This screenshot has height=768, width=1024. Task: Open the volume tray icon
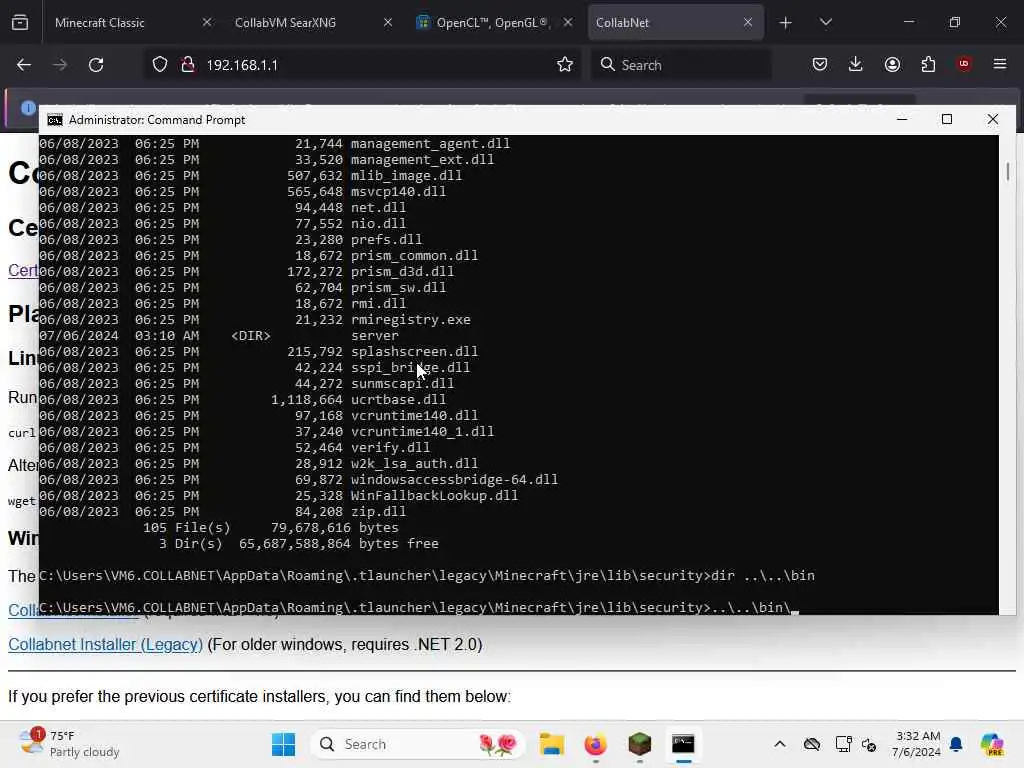click(x=869, y=744)
